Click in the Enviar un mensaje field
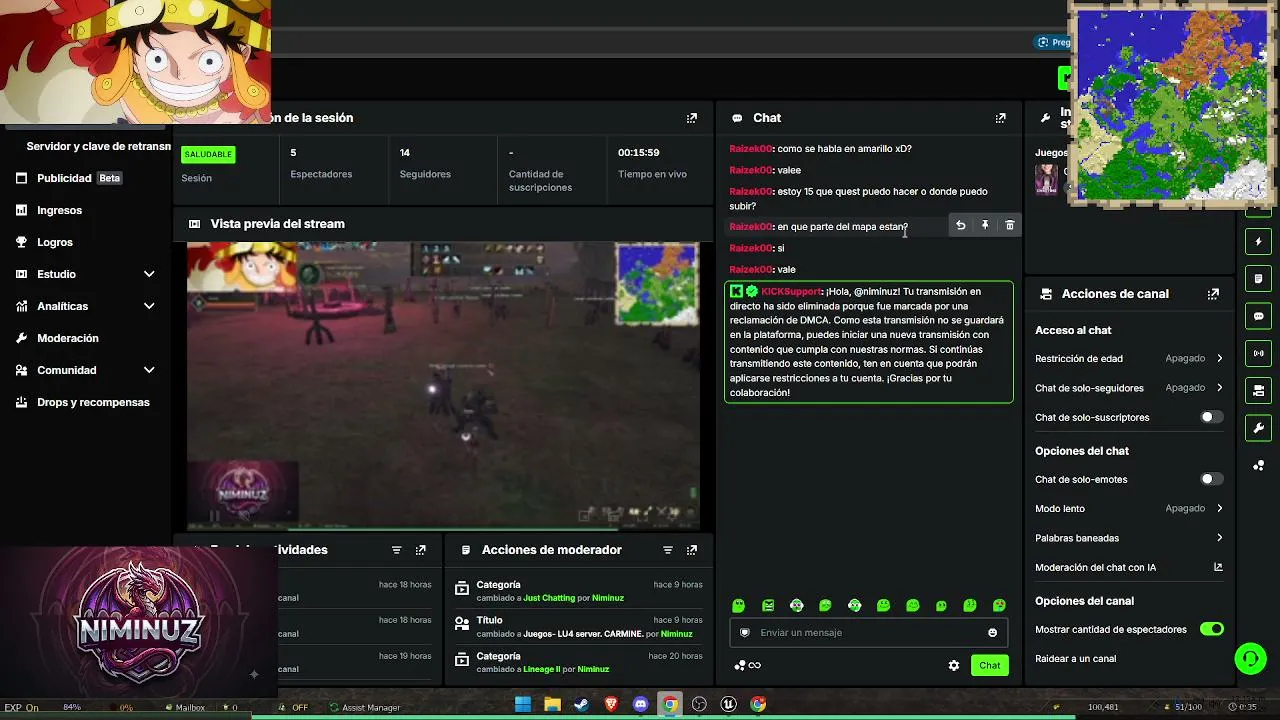The width and height of the screenshot is (1280, 720). tap(868, 633)
